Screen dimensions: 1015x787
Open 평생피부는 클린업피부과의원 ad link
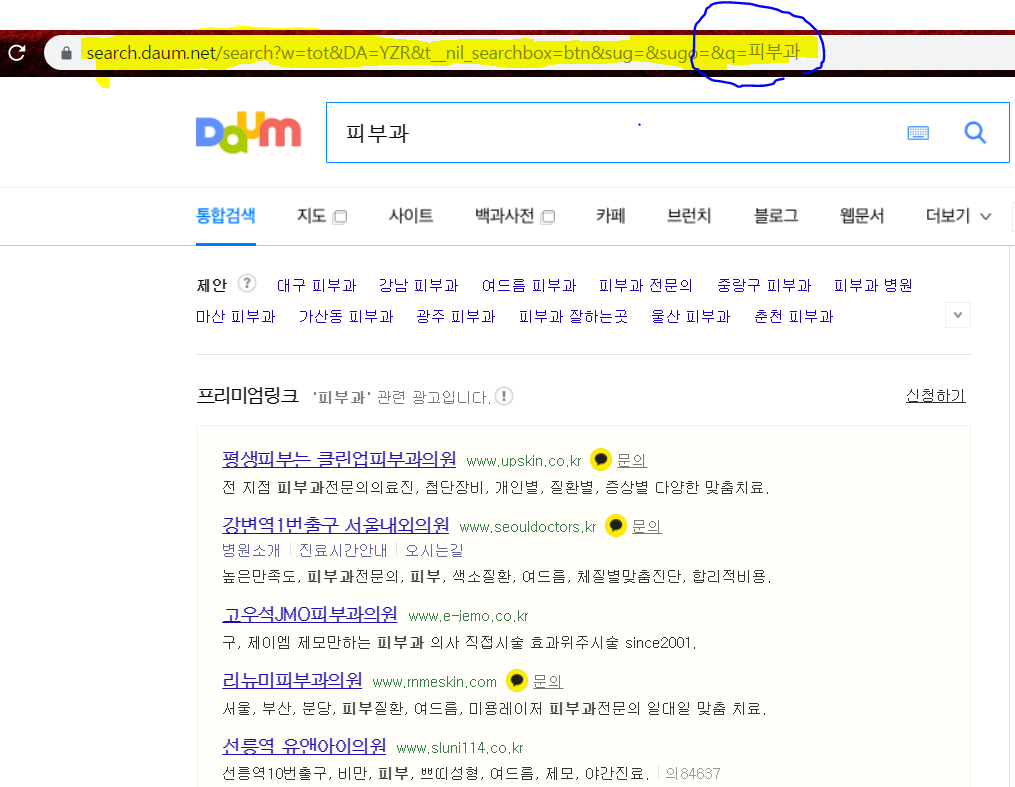point(339,459)
